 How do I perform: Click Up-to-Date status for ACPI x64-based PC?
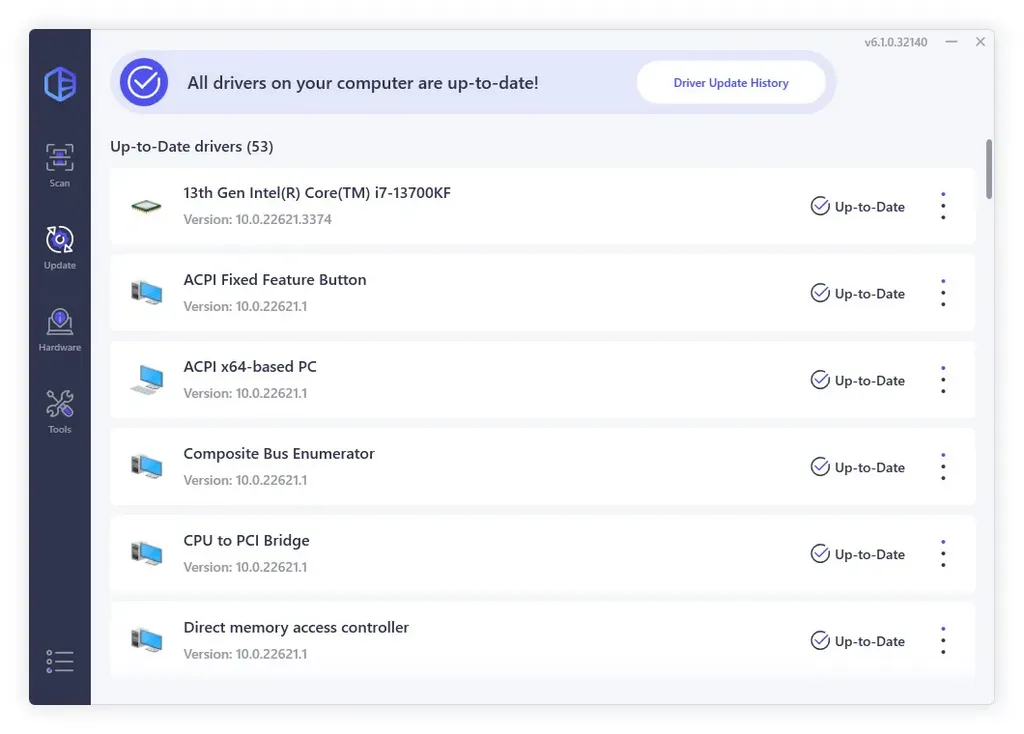857,380
